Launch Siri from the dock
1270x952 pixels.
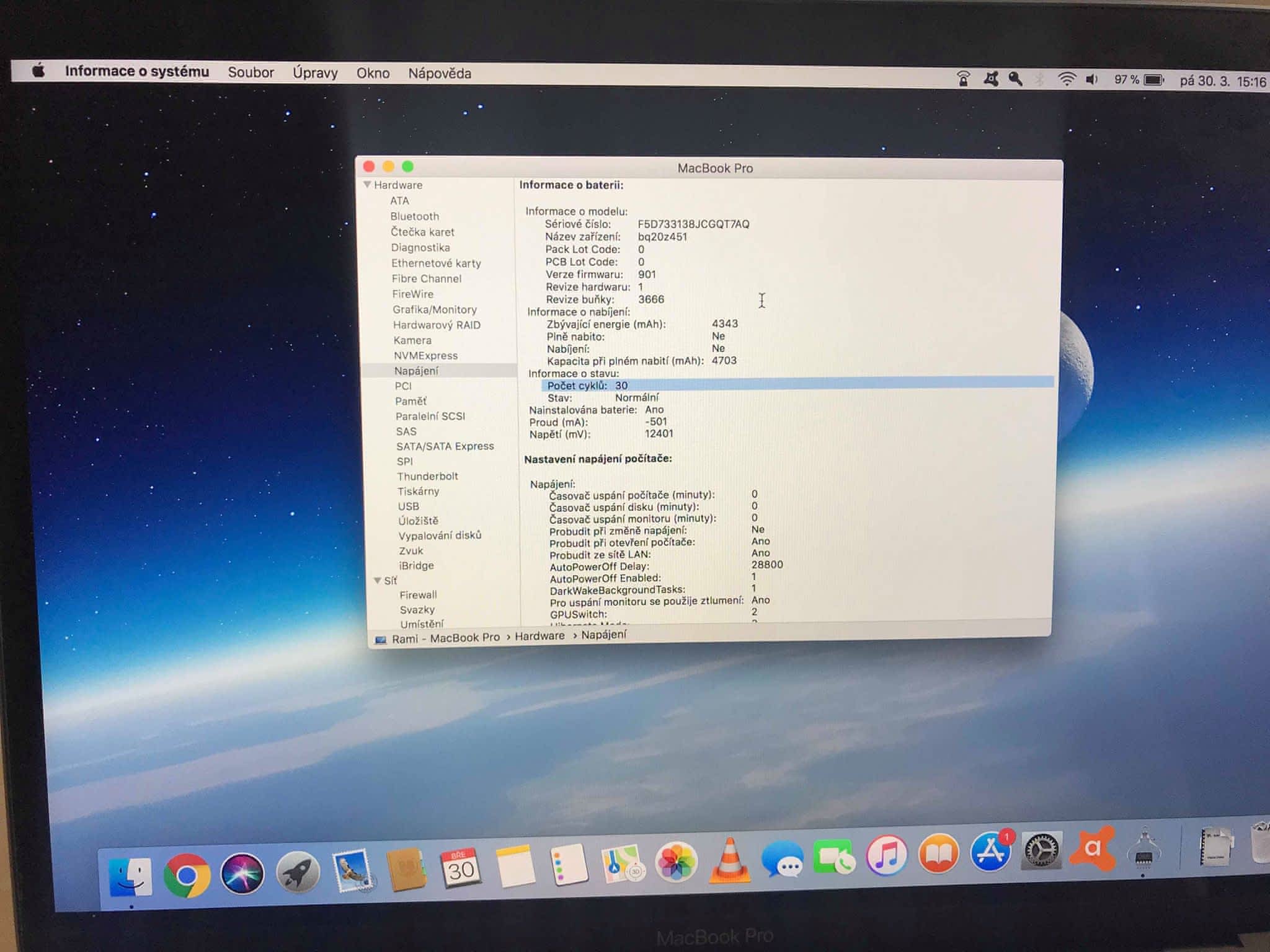pyautogui.click(x=242, y=874)
